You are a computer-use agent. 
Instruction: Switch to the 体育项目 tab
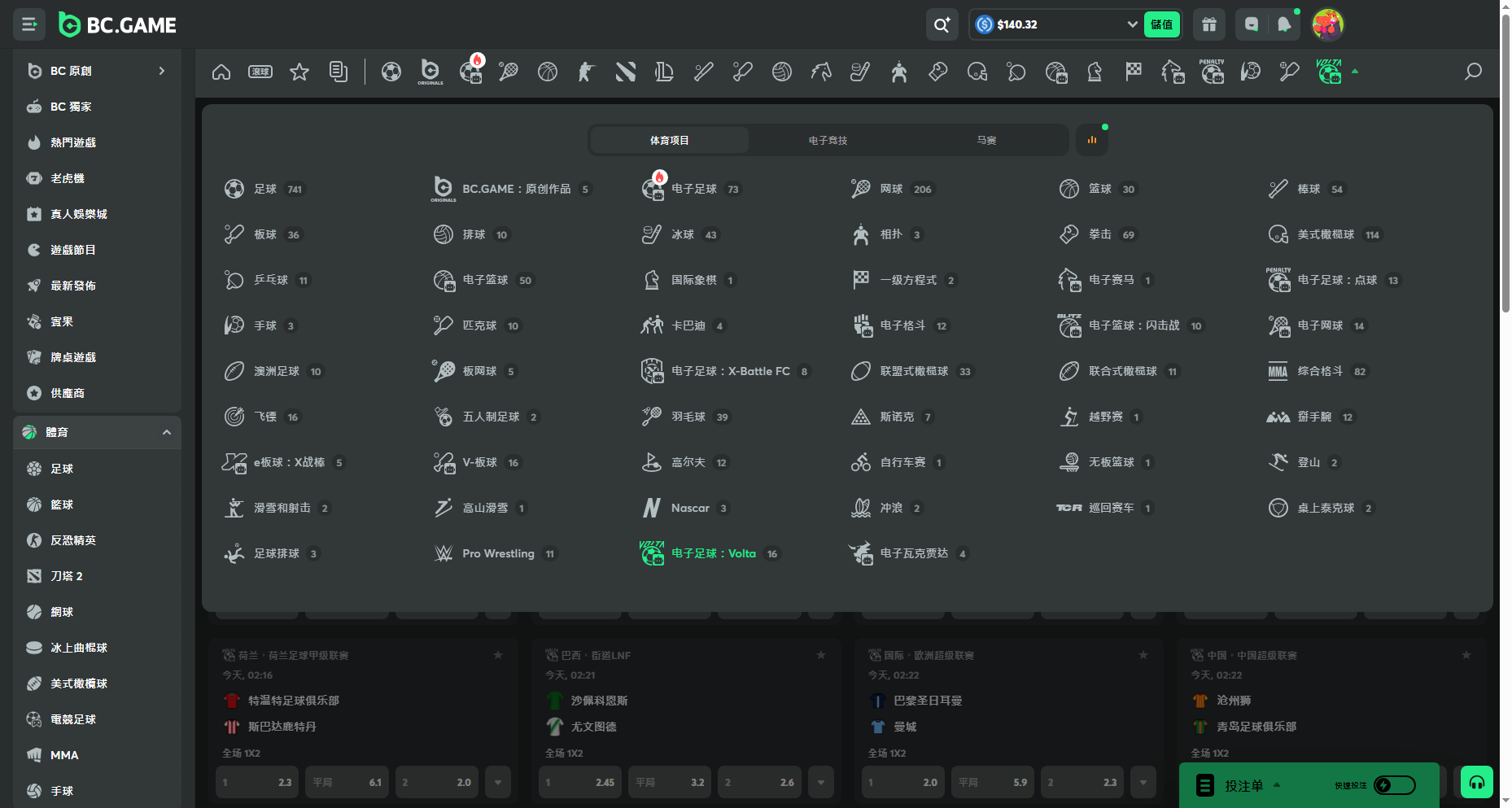click(x=669, y=140)
